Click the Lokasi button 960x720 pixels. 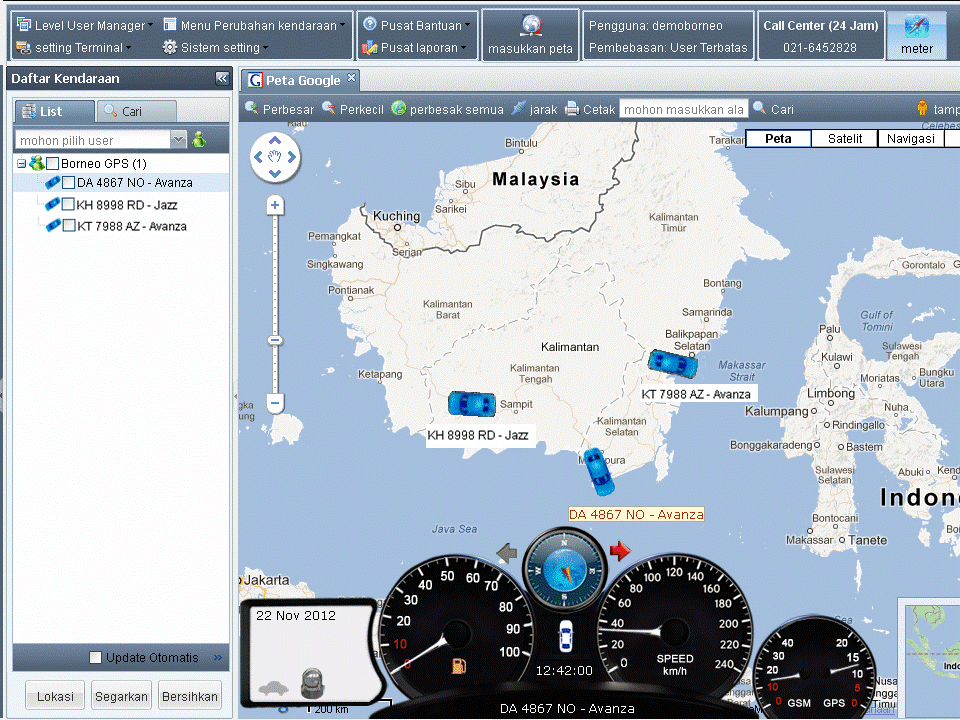point(55,696)
